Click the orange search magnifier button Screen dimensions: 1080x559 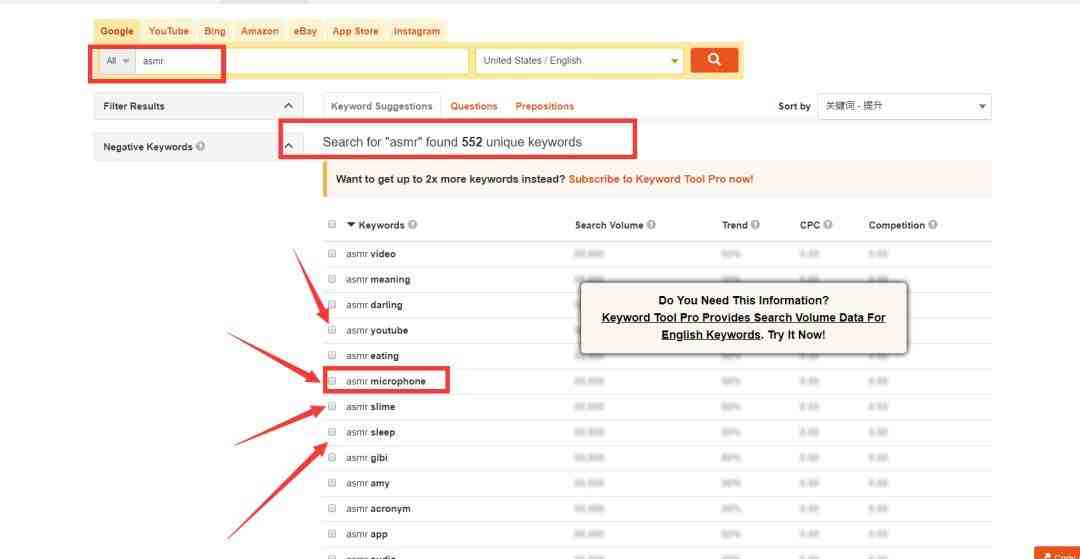[x=714, y=60]
